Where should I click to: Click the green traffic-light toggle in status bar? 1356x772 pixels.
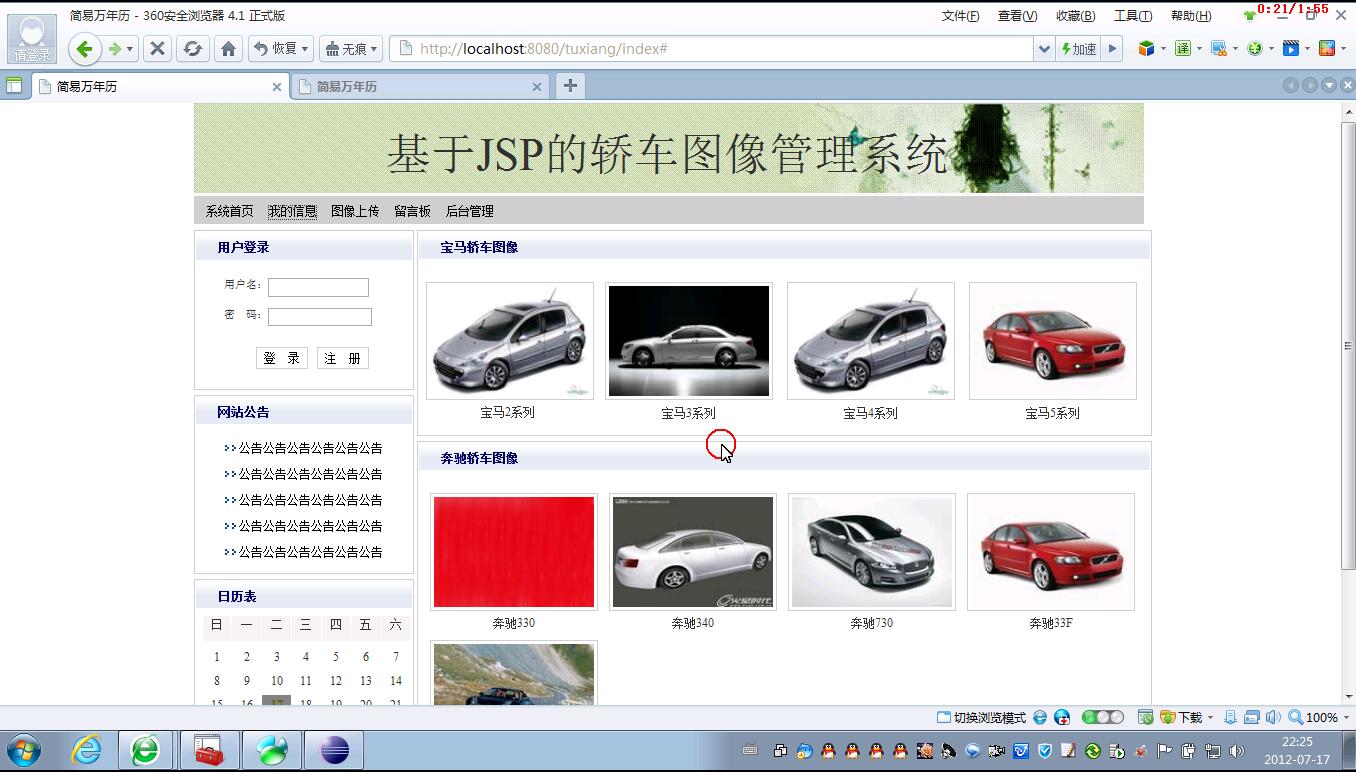1103,717
